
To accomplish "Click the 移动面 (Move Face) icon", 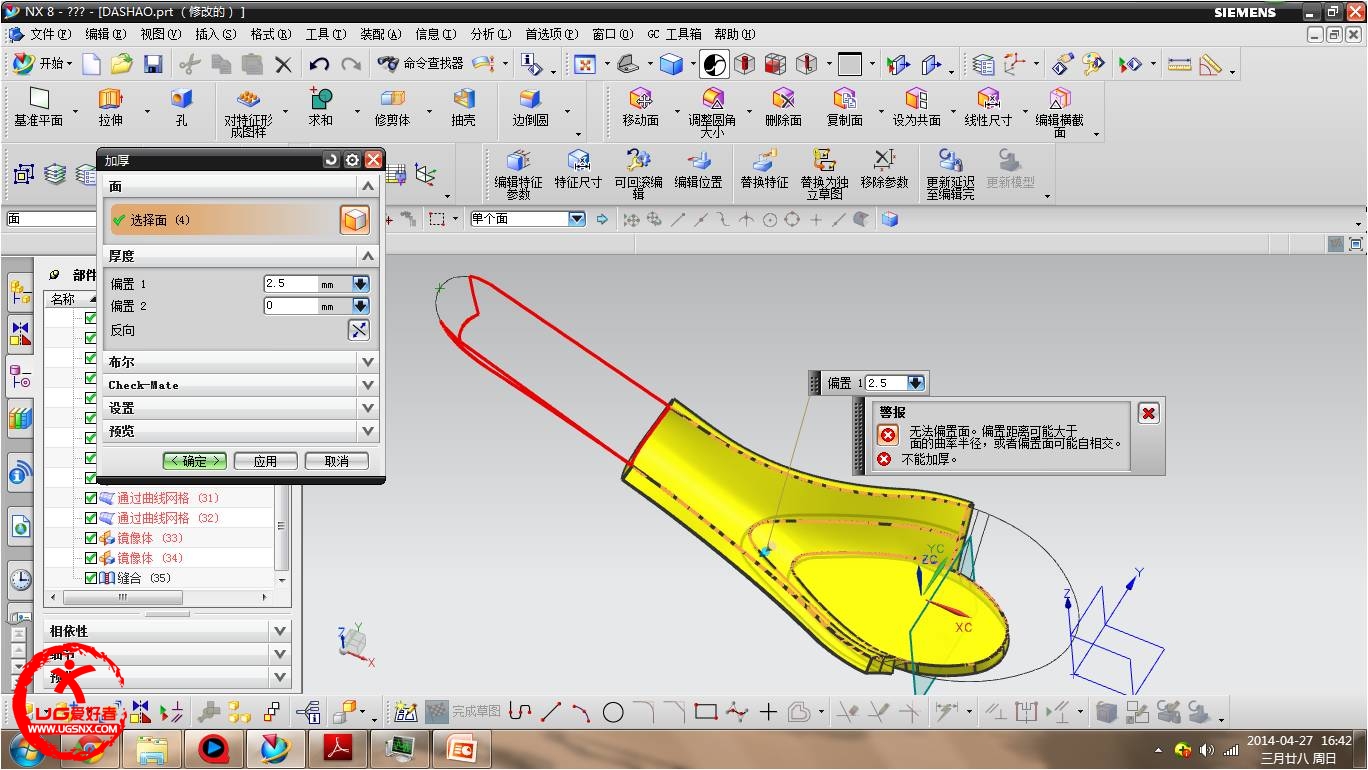I will tap(640, 99).
